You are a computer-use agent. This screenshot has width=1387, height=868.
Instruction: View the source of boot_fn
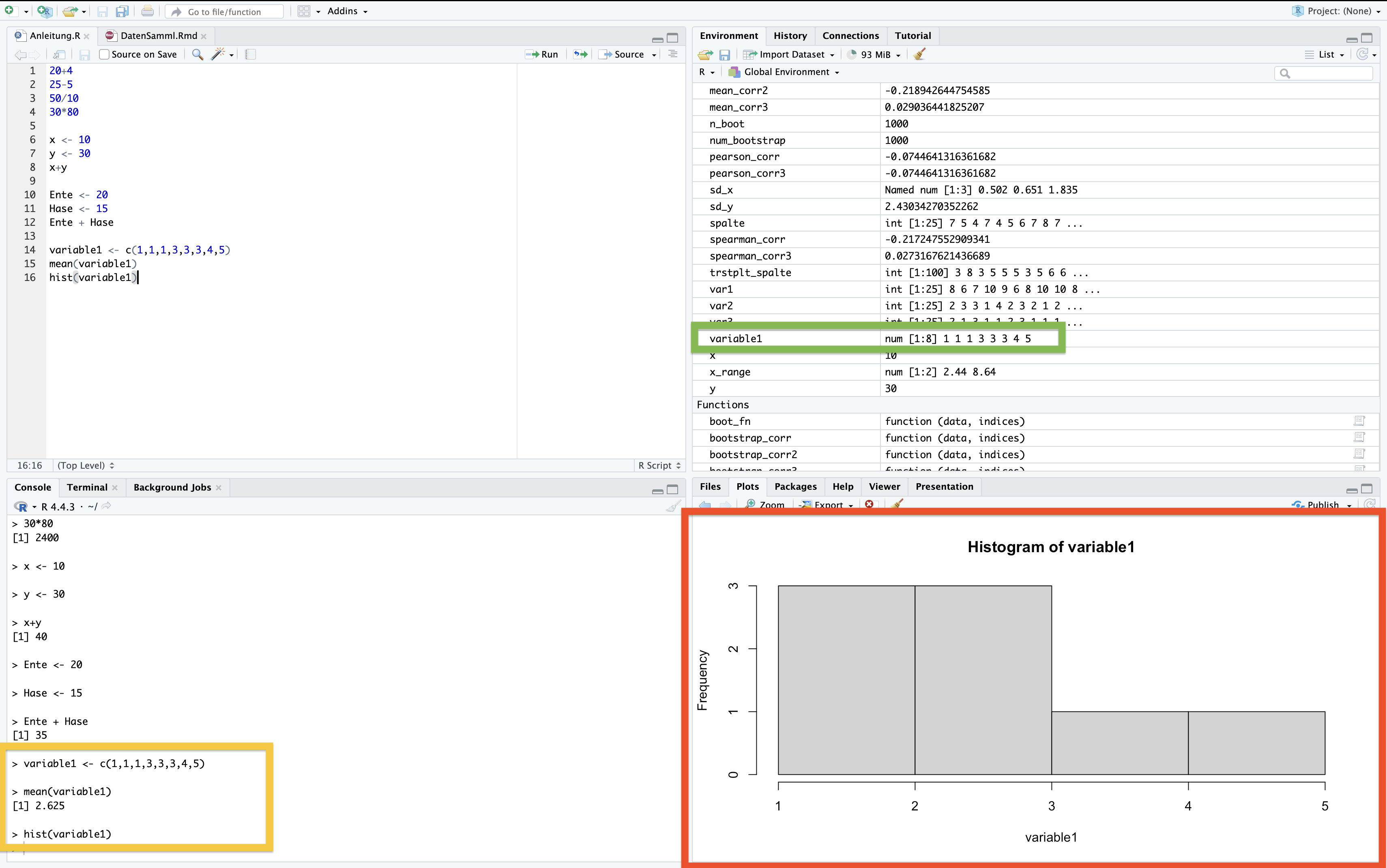coord(1359,421)
